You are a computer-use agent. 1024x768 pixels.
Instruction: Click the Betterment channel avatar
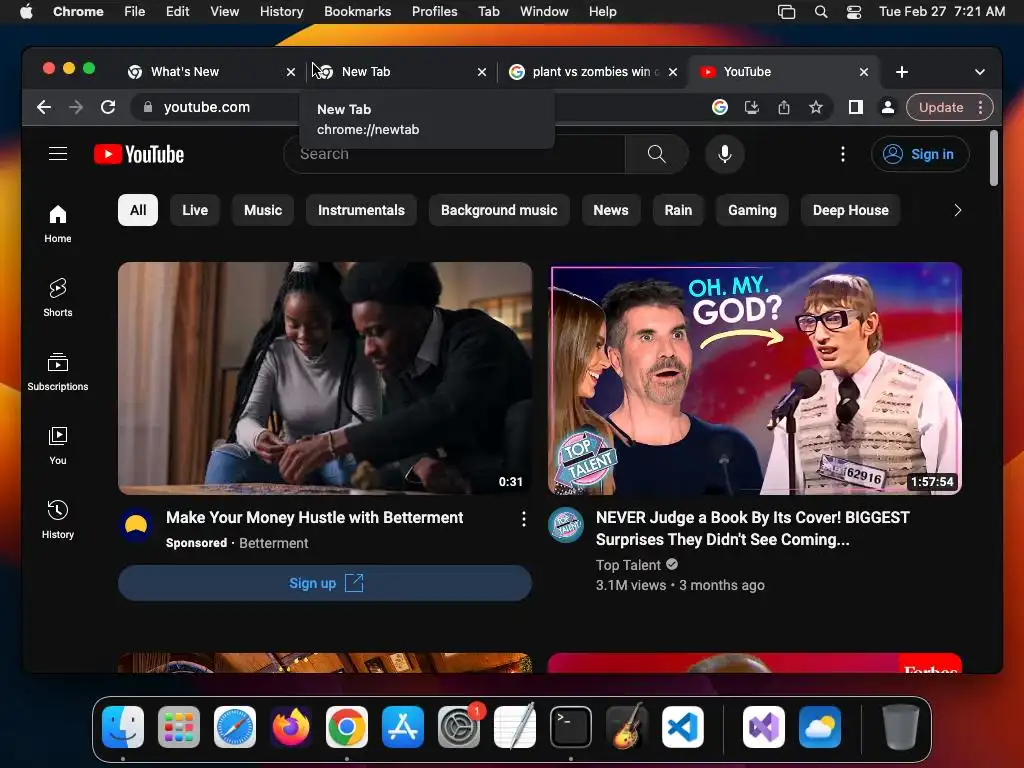coord(136,525)
